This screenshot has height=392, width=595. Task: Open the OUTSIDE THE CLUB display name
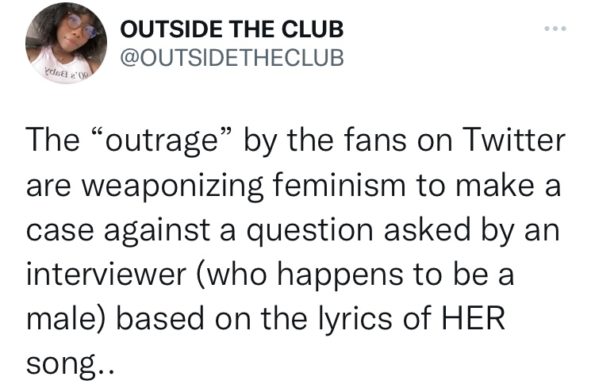click(x=232, y=29)
